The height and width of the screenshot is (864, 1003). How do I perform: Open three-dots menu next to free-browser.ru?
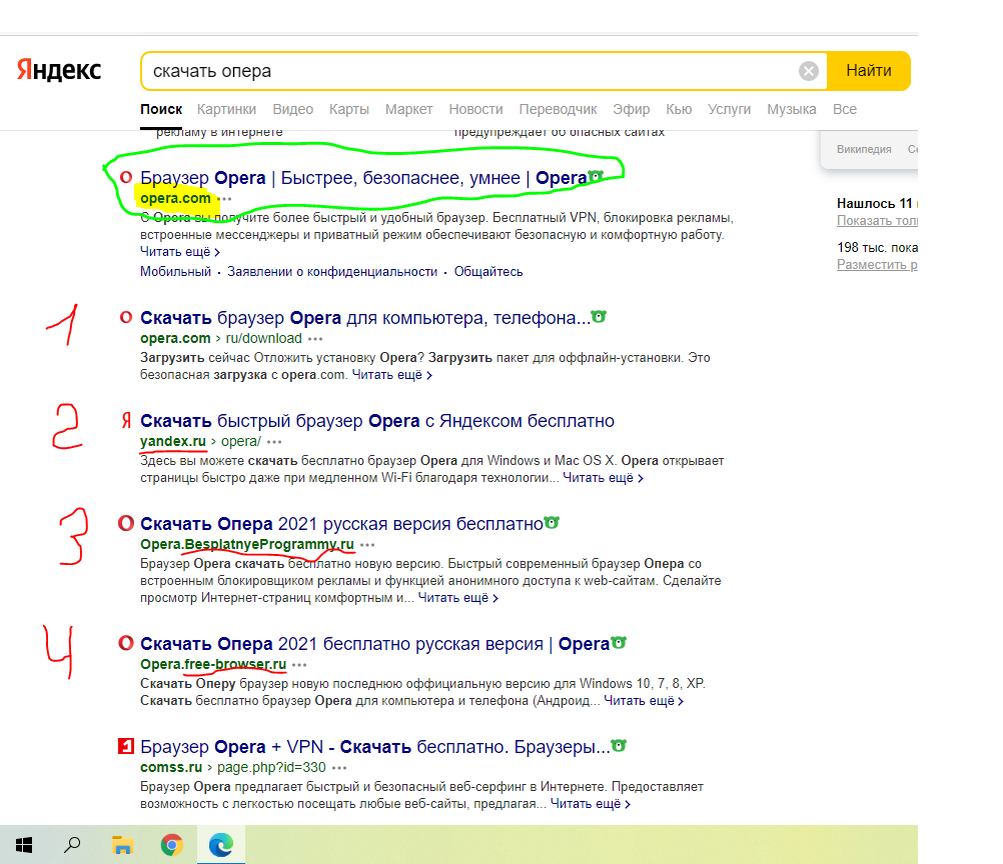click(299, 664)
